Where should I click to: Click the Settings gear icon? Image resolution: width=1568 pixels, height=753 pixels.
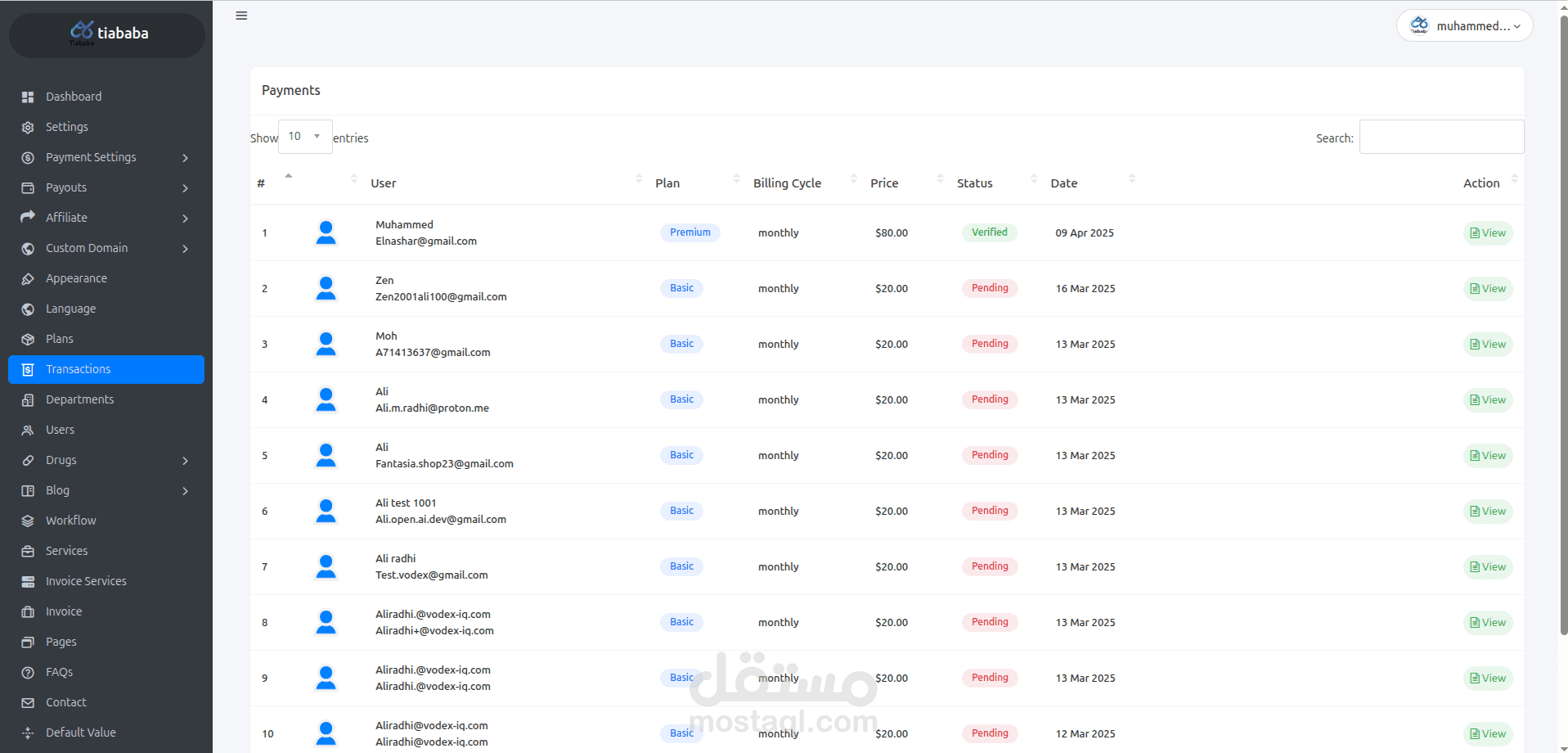point(28,128)
